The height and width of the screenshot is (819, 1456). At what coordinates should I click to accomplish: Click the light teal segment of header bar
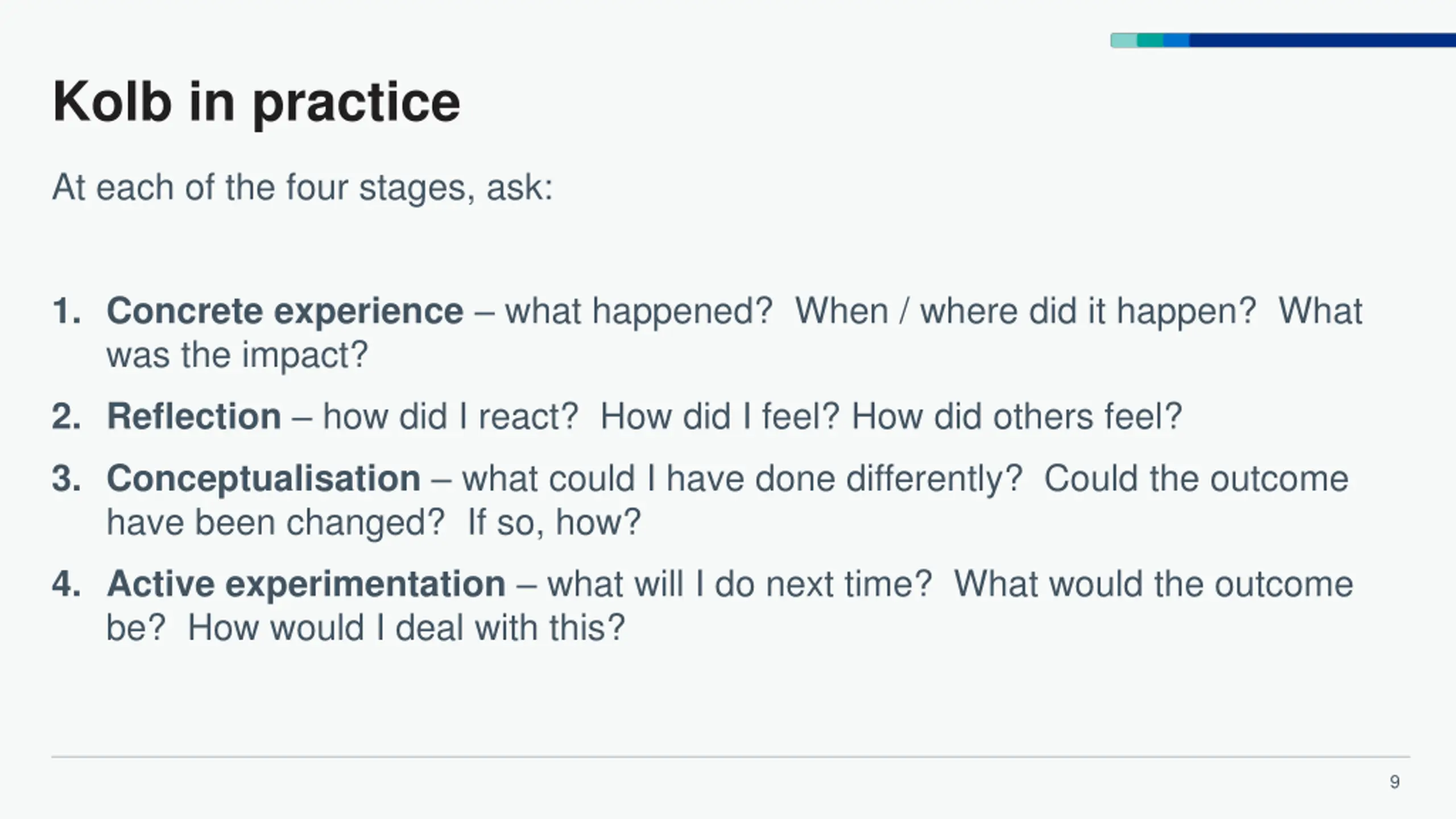1124,40
